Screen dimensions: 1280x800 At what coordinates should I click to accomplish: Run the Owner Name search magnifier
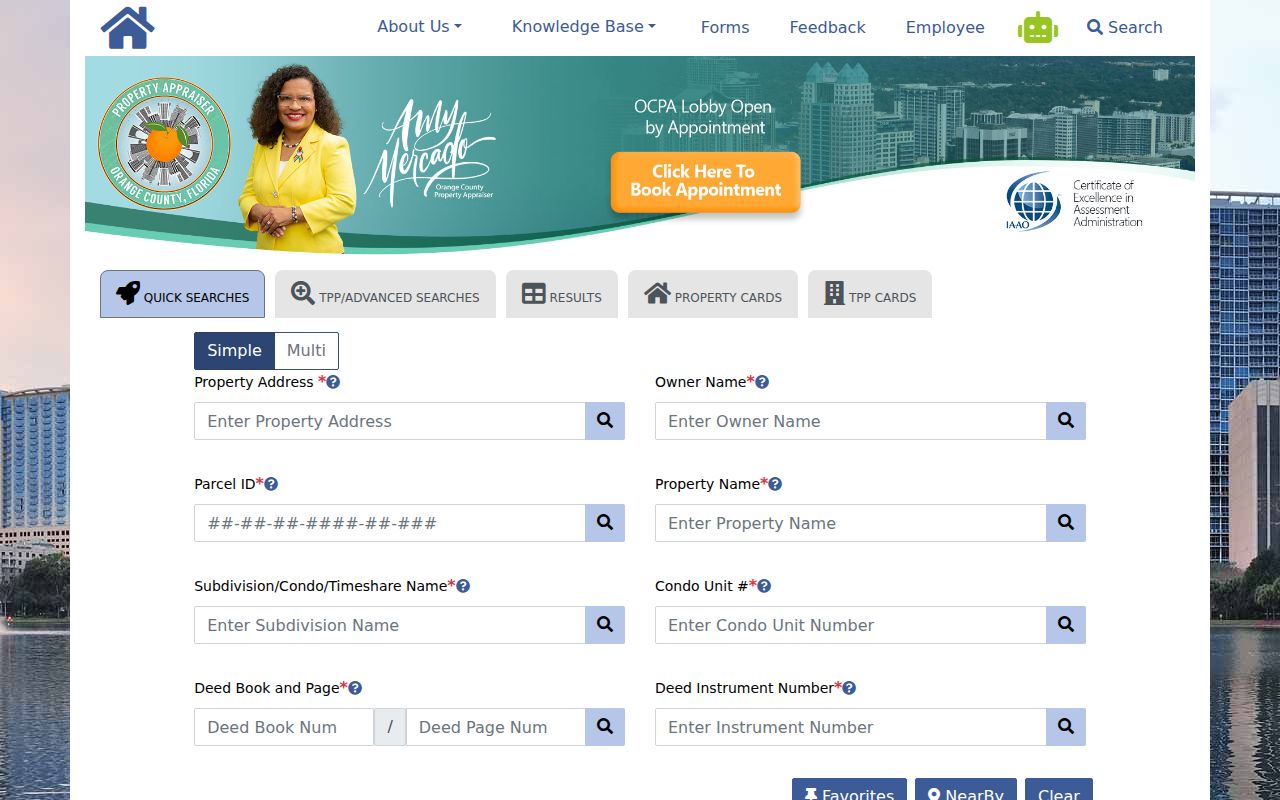1066,421
